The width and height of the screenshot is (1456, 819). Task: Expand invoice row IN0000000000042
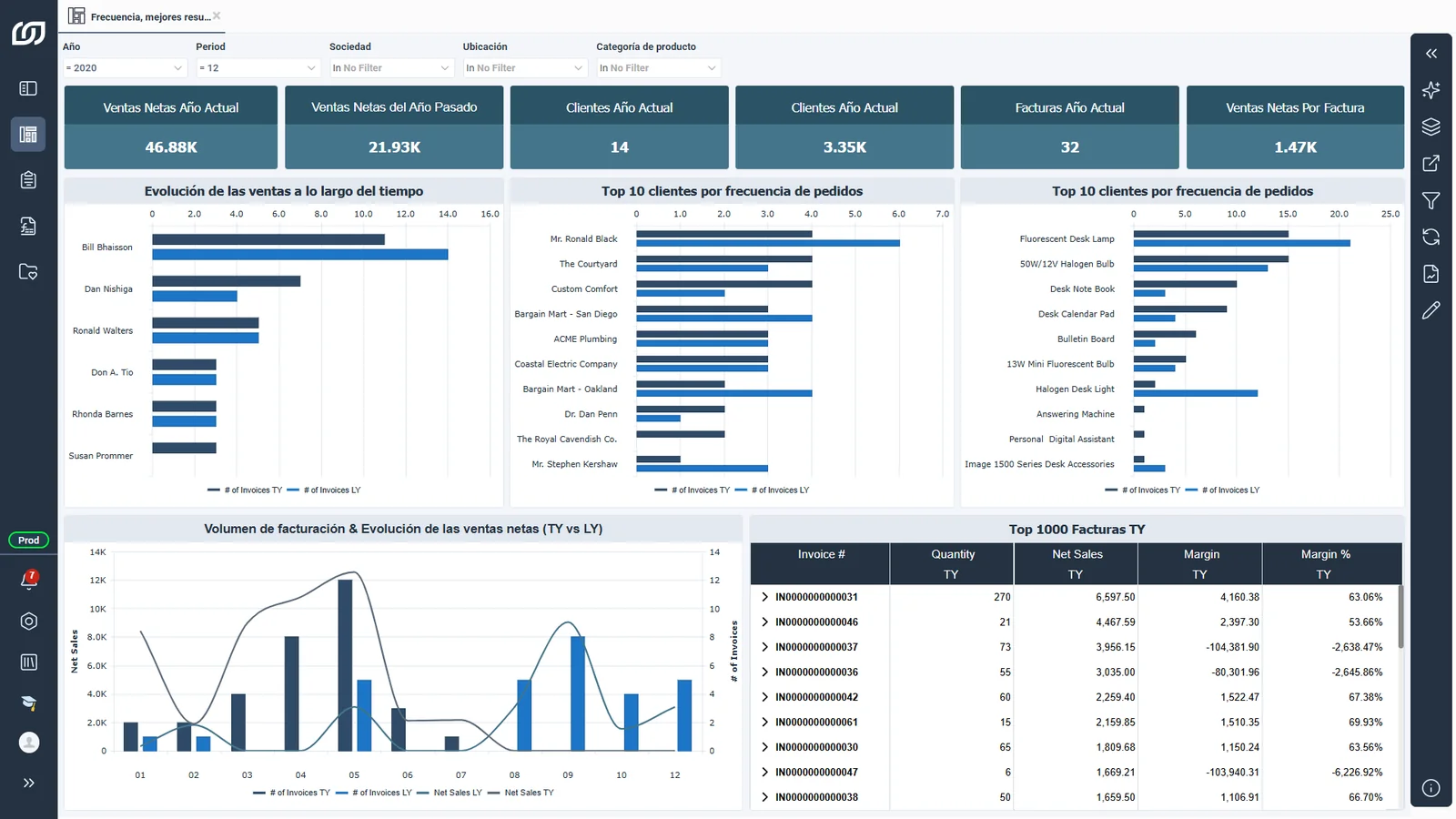[x=764, y=697]
